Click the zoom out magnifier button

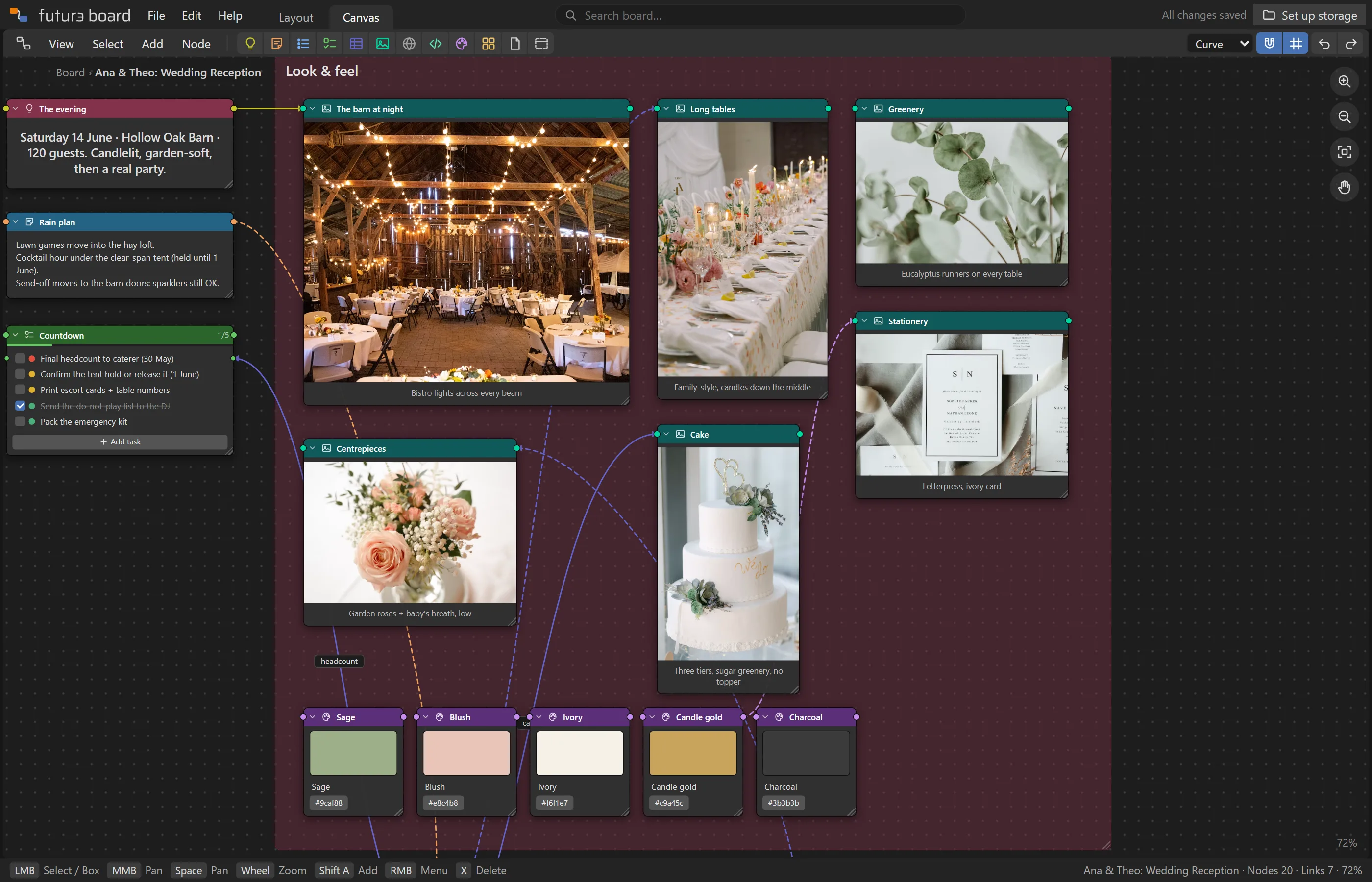click(x=1345, y=117)
